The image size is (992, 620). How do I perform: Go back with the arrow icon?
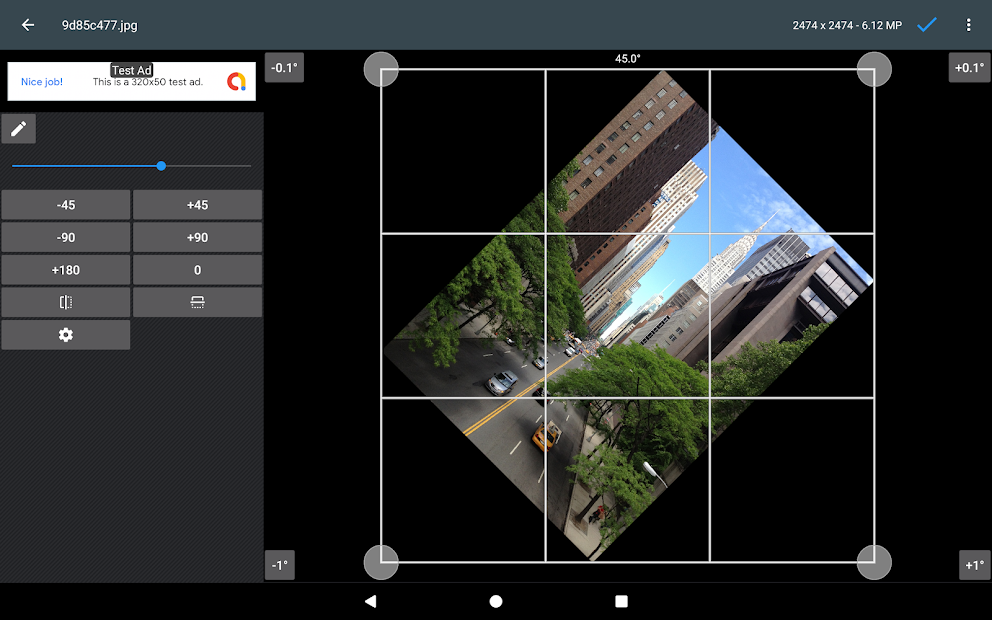pyautogui.click(x=27, y=24)
